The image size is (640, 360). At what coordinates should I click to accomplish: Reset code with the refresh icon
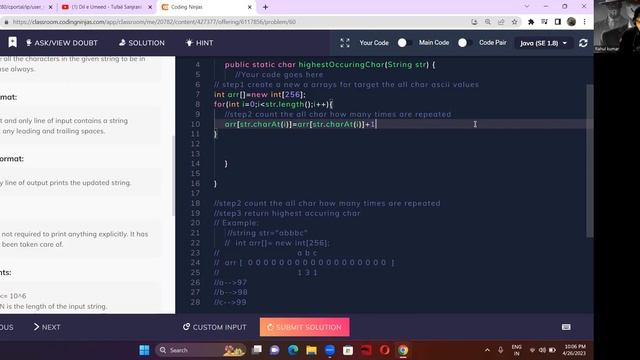(x=583, y=43)
